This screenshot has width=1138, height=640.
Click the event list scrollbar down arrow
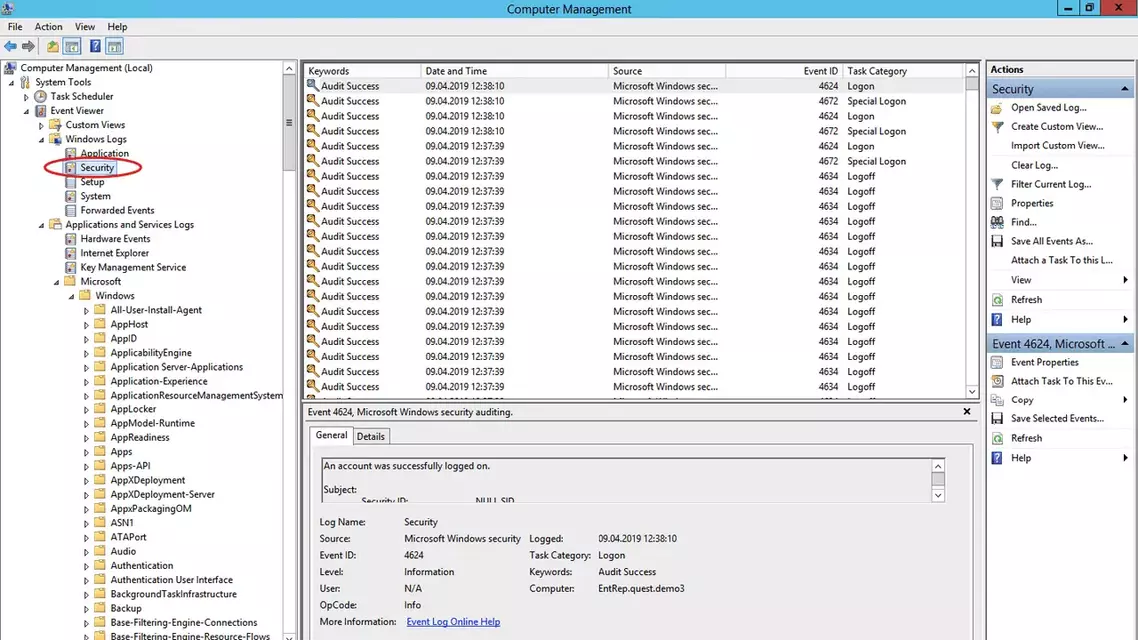pos(972,391)
